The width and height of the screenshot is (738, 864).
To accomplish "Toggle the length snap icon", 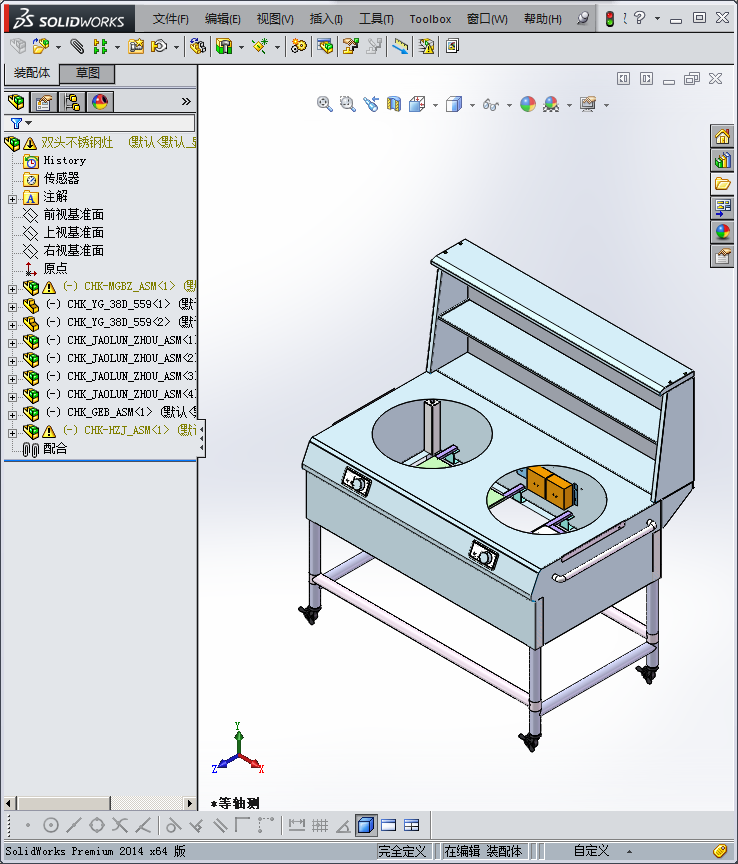I will [x=297, y=825].
